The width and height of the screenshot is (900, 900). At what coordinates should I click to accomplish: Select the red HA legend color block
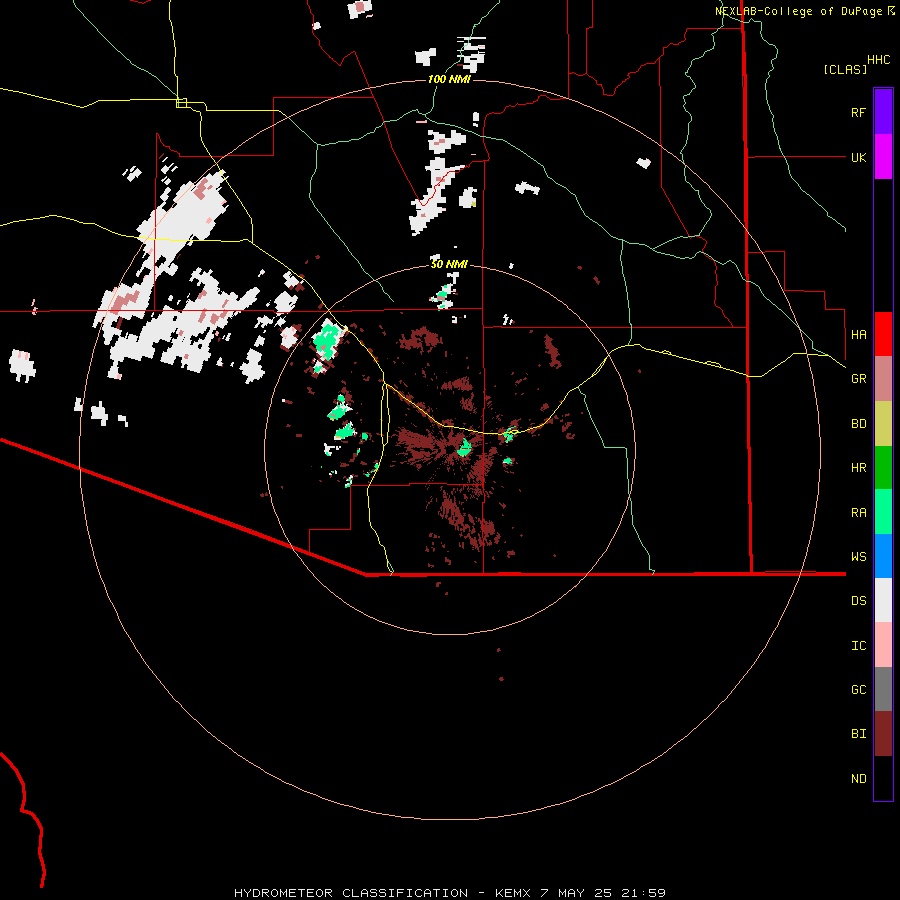tap(883, 334)
